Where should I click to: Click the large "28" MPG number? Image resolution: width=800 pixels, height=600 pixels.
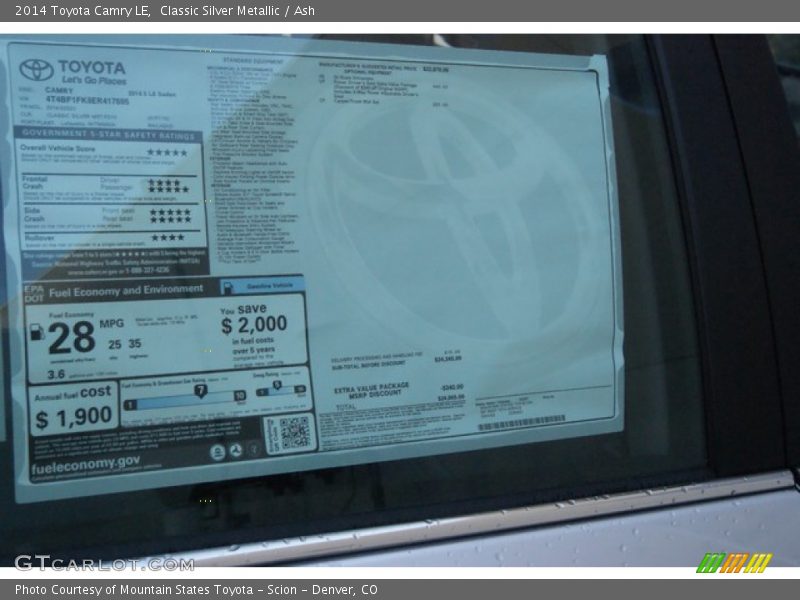[71, 338]
